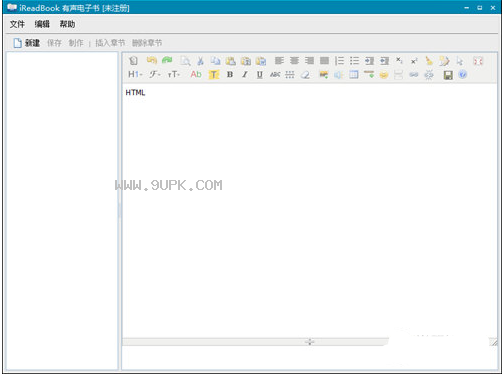
Task: Insert an image into the page
Action: pyautogui.click(x=323, y=74)
